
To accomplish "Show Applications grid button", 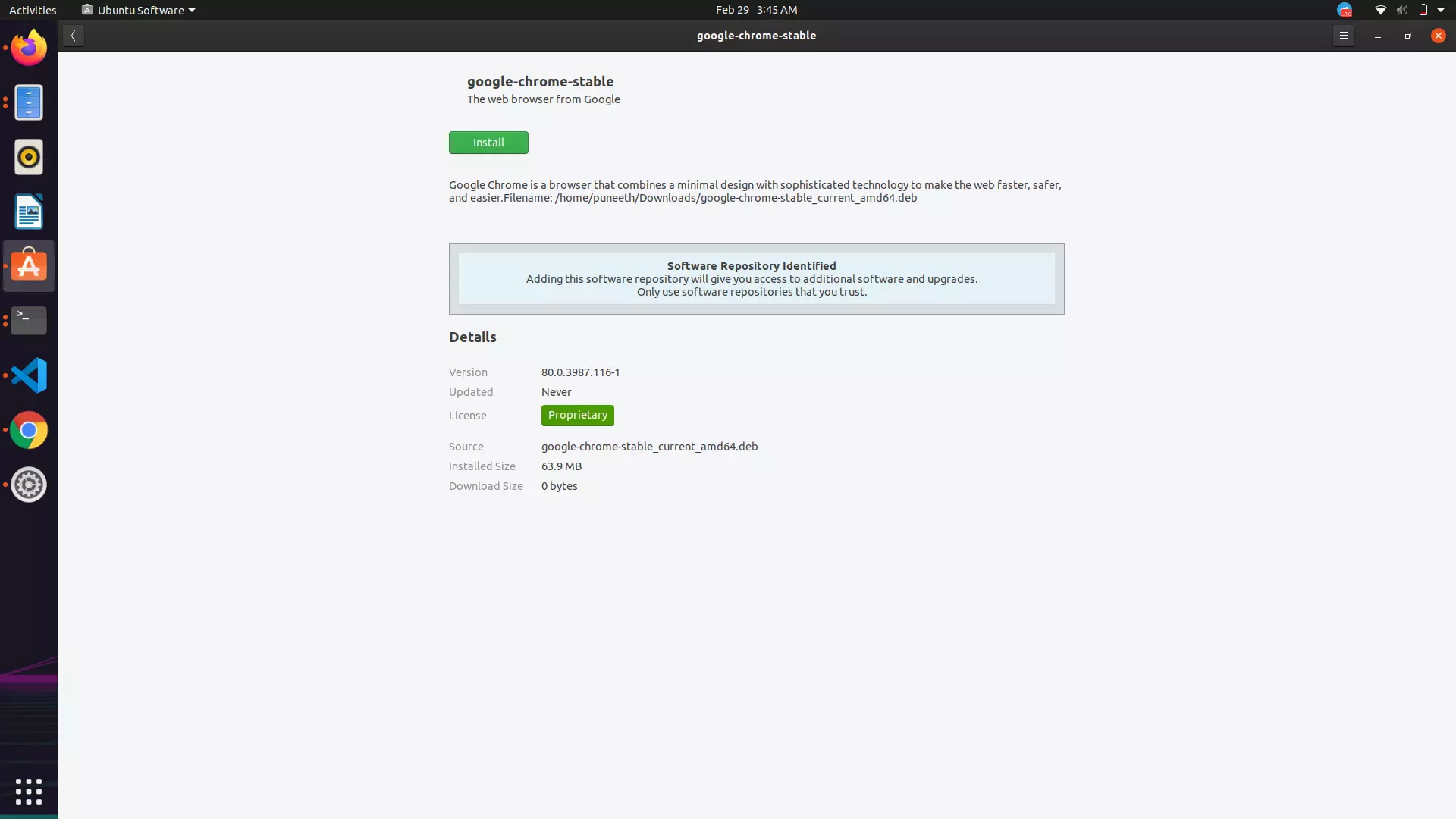I will click(29, 792).
